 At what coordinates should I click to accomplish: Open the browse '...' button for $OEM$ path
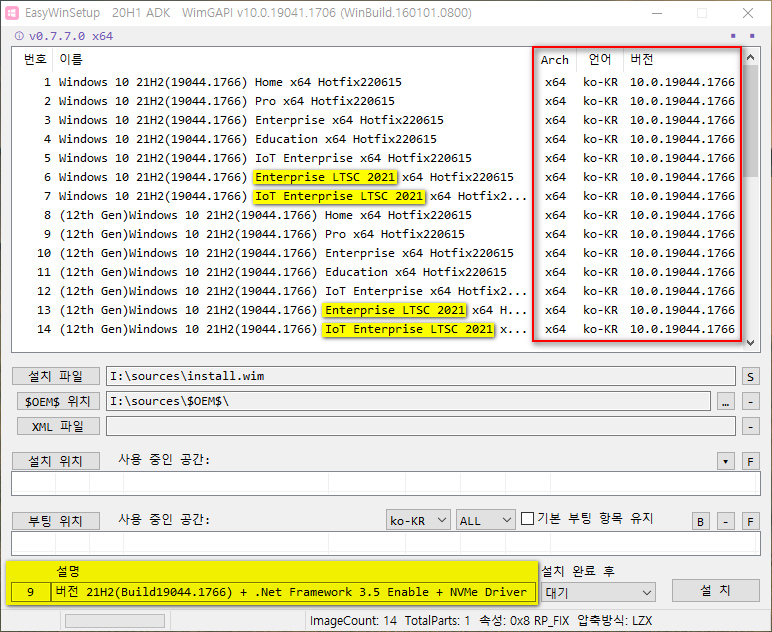(x=726, y=402)
